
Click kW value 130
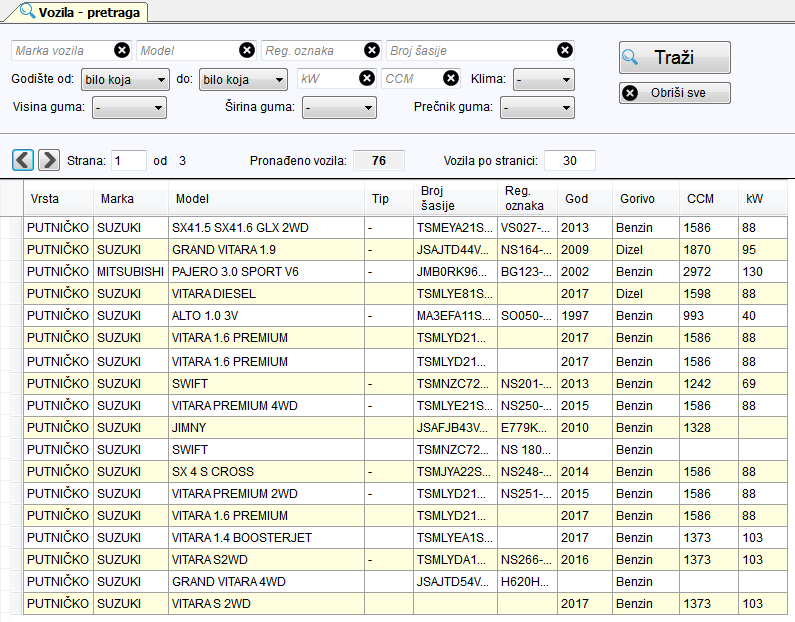click(x=763, y=272)
